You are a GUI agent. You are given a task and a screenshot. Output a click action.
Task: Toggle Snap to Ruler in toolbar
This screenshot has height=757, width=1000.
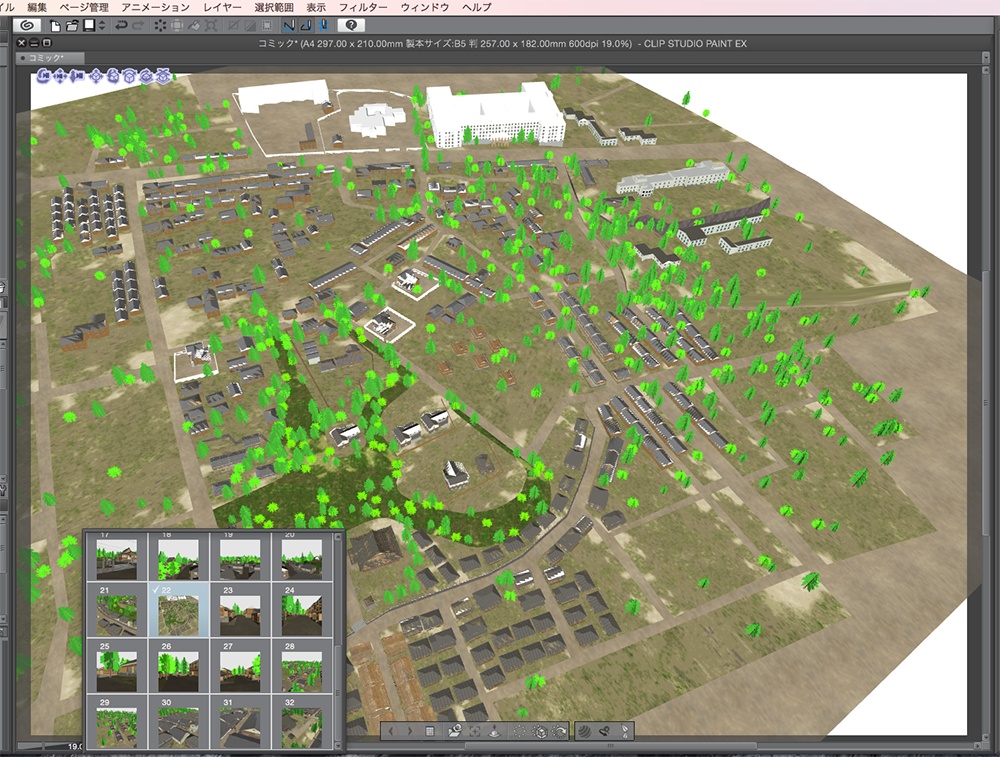289,26
